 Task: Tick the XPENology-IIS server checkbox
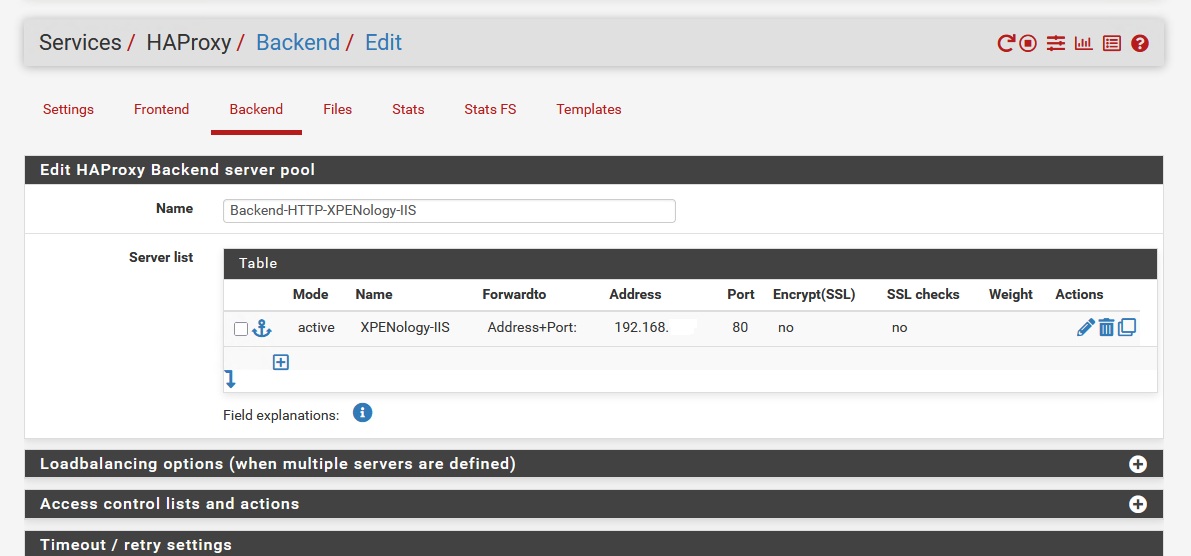(241, 329)
